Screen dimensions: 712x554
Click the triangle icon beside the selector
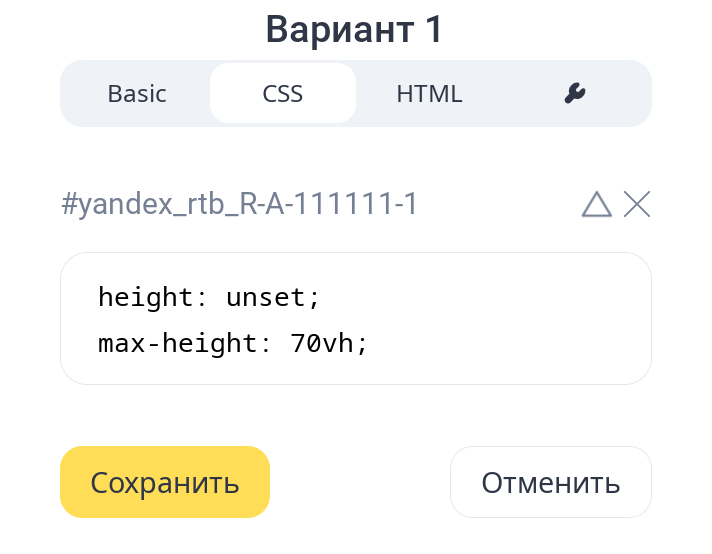point(596,204)
